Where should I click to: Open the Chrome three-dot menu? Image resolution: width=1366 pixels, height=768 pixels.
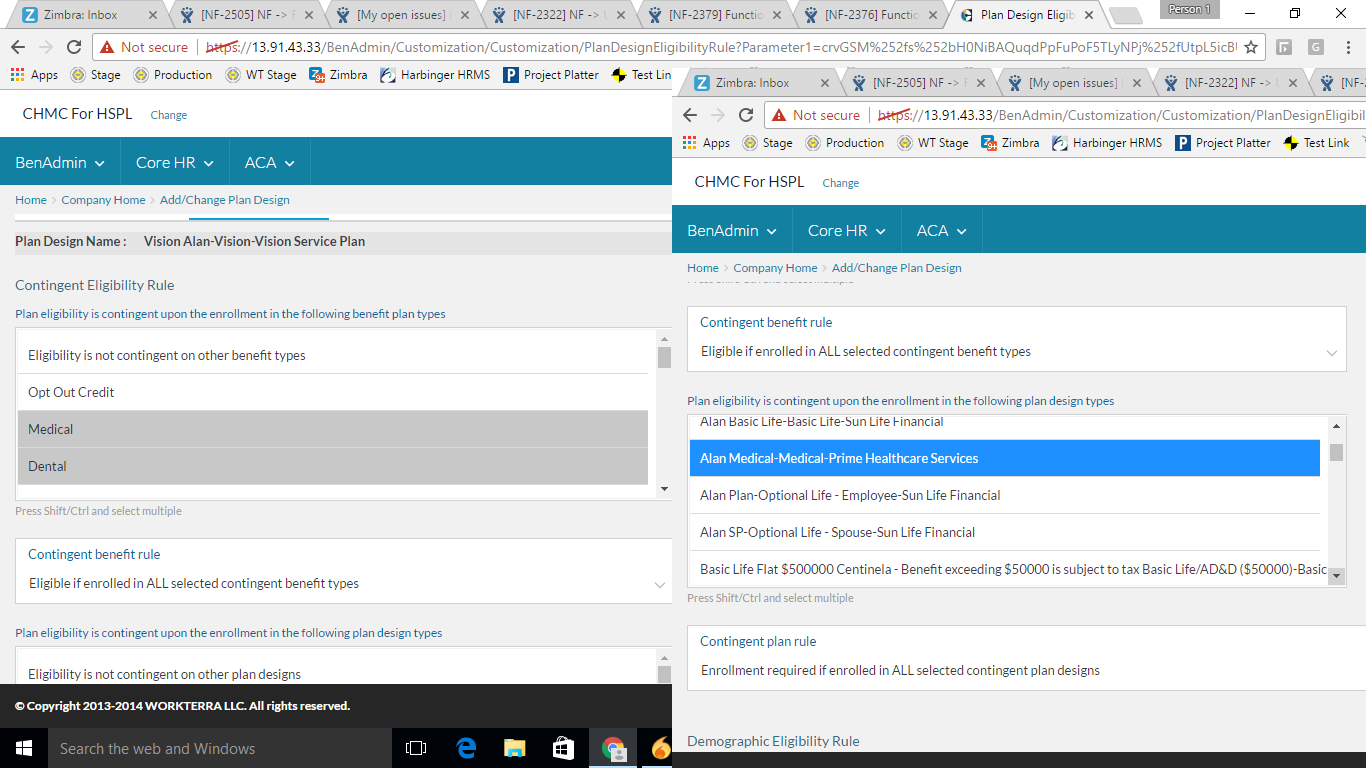1347,47
